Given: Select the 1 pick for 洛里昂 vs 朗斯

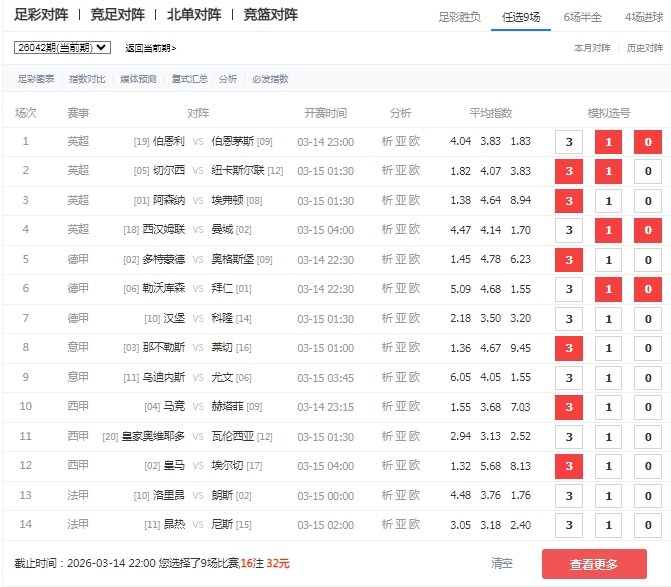Looking at the screenshot, I should coord(608,496).
